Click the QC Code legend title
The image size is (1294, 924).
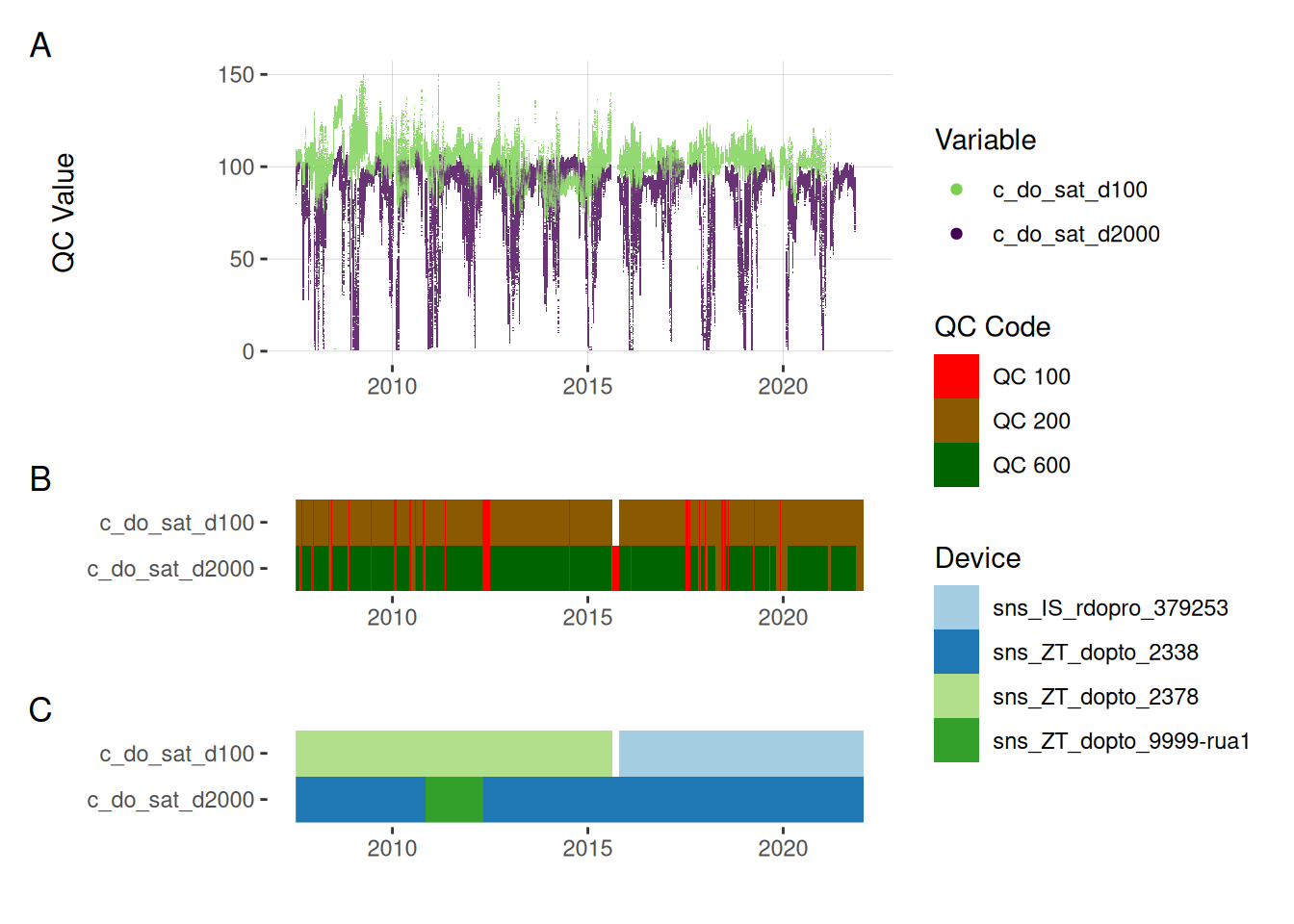[992, 327]
